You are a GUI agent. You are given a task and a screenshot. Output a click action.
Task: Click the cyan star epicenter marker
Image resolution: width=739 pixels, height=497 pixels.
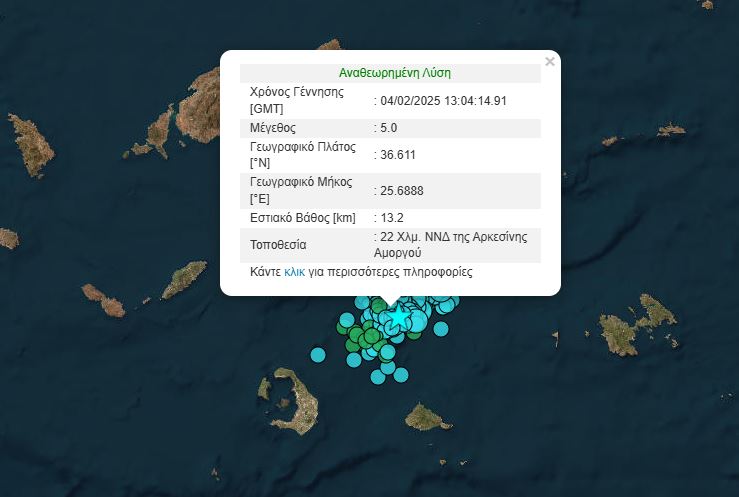[399, 316]
